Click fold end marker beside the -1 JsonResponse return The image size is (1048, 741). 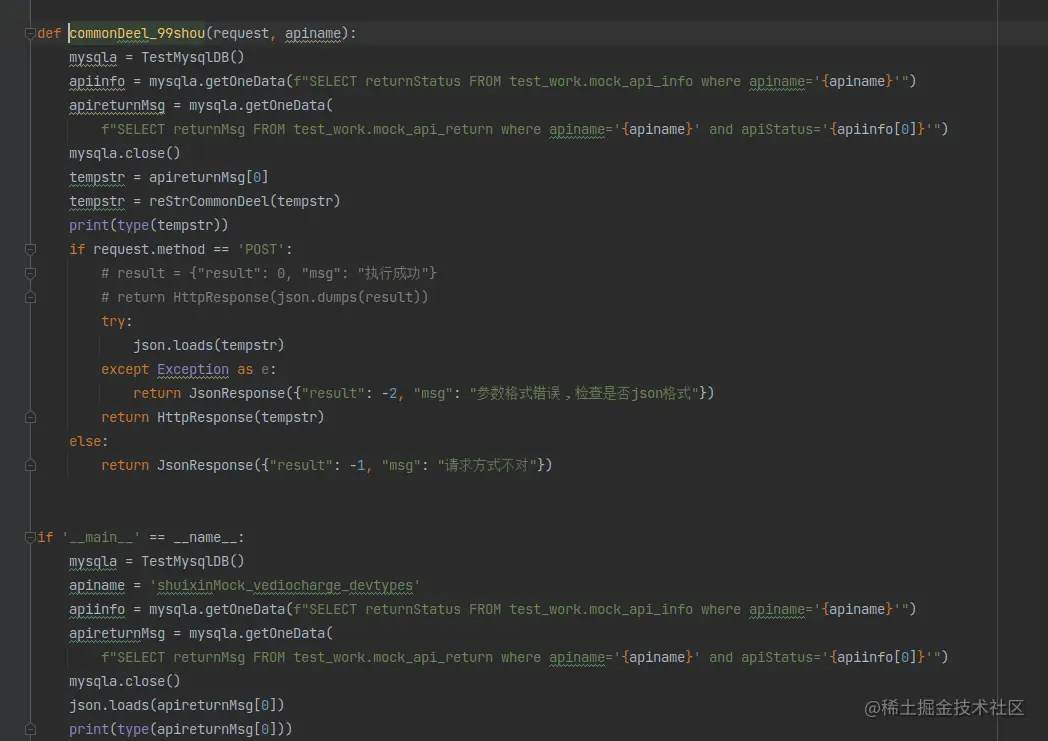(x=30, y=466)
